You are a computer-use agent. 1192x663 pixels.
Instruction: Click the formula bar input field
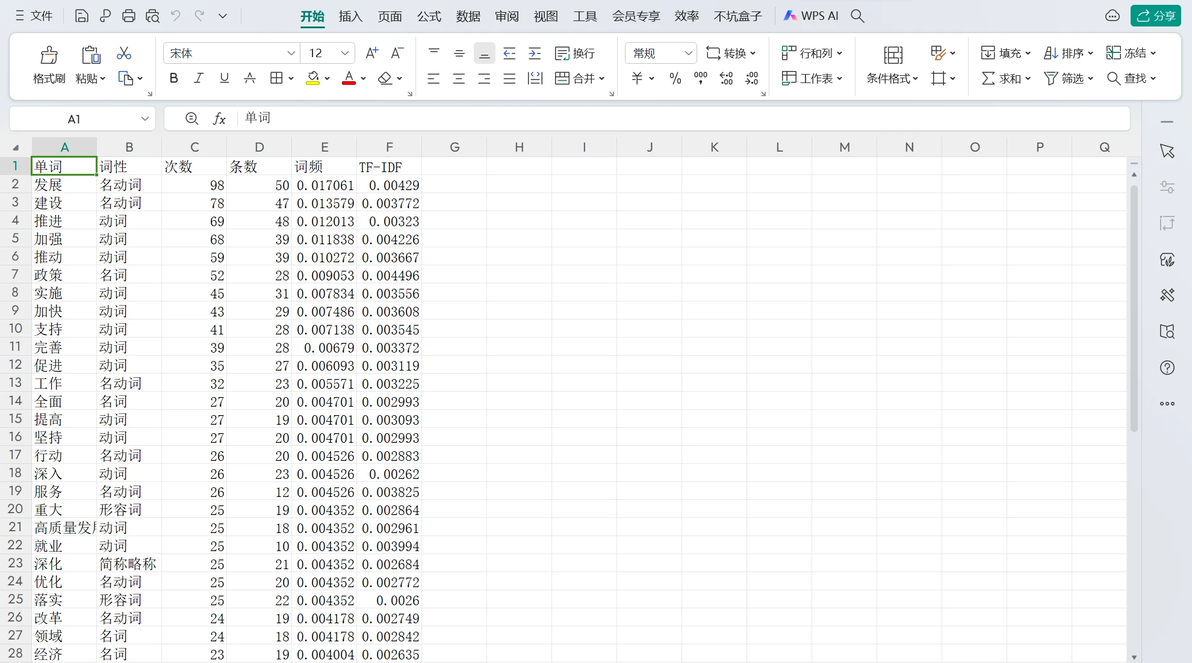pos(684,119)
